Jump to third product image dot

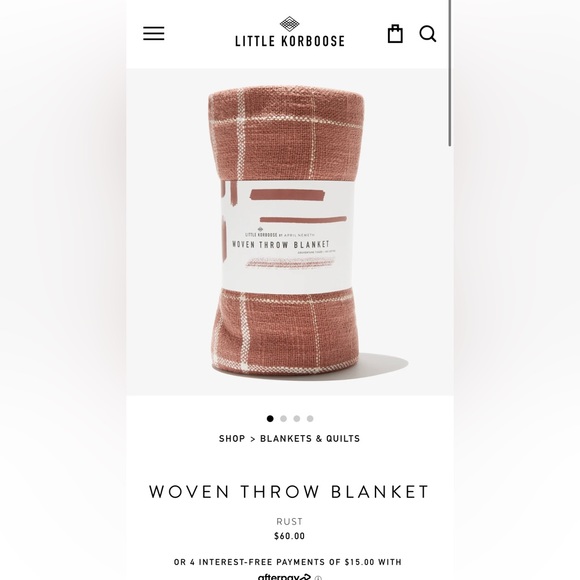297,418
